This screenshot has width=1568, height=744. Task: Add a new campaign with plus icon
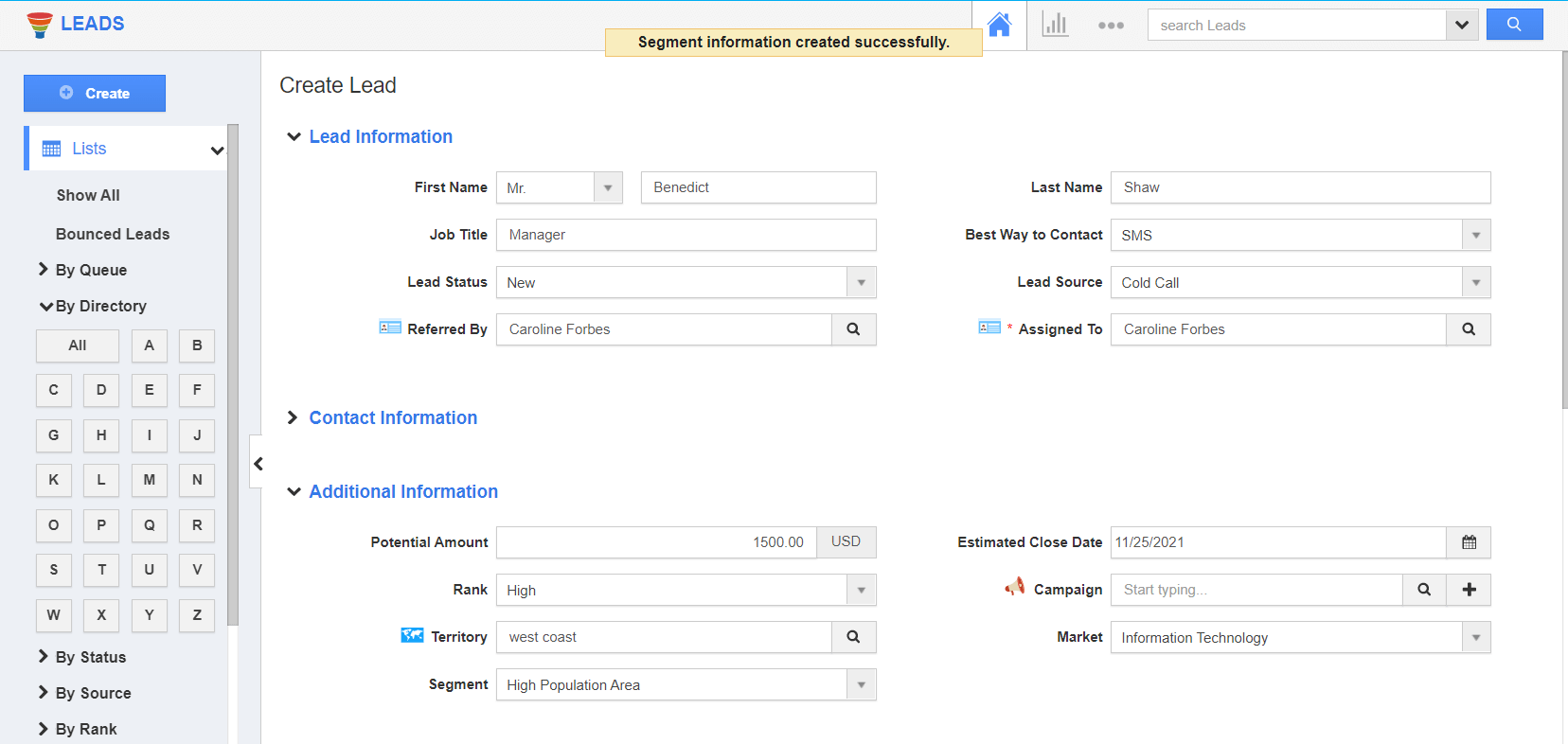coord(1469,590)
